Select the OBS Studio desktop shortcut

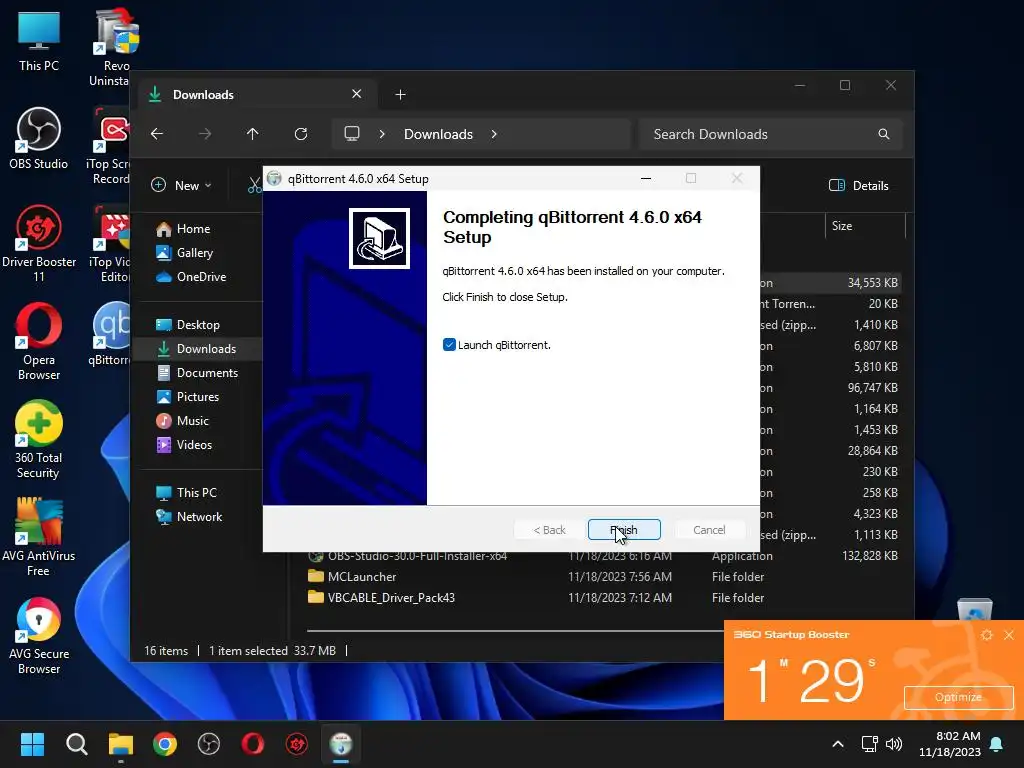(x=39, y=139)
